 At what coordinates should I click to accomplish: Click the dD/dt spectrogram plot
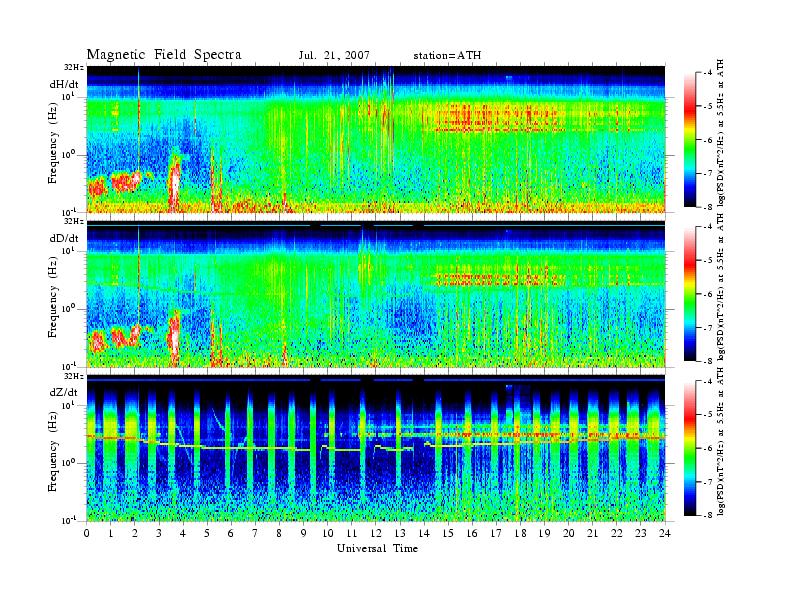376,294
